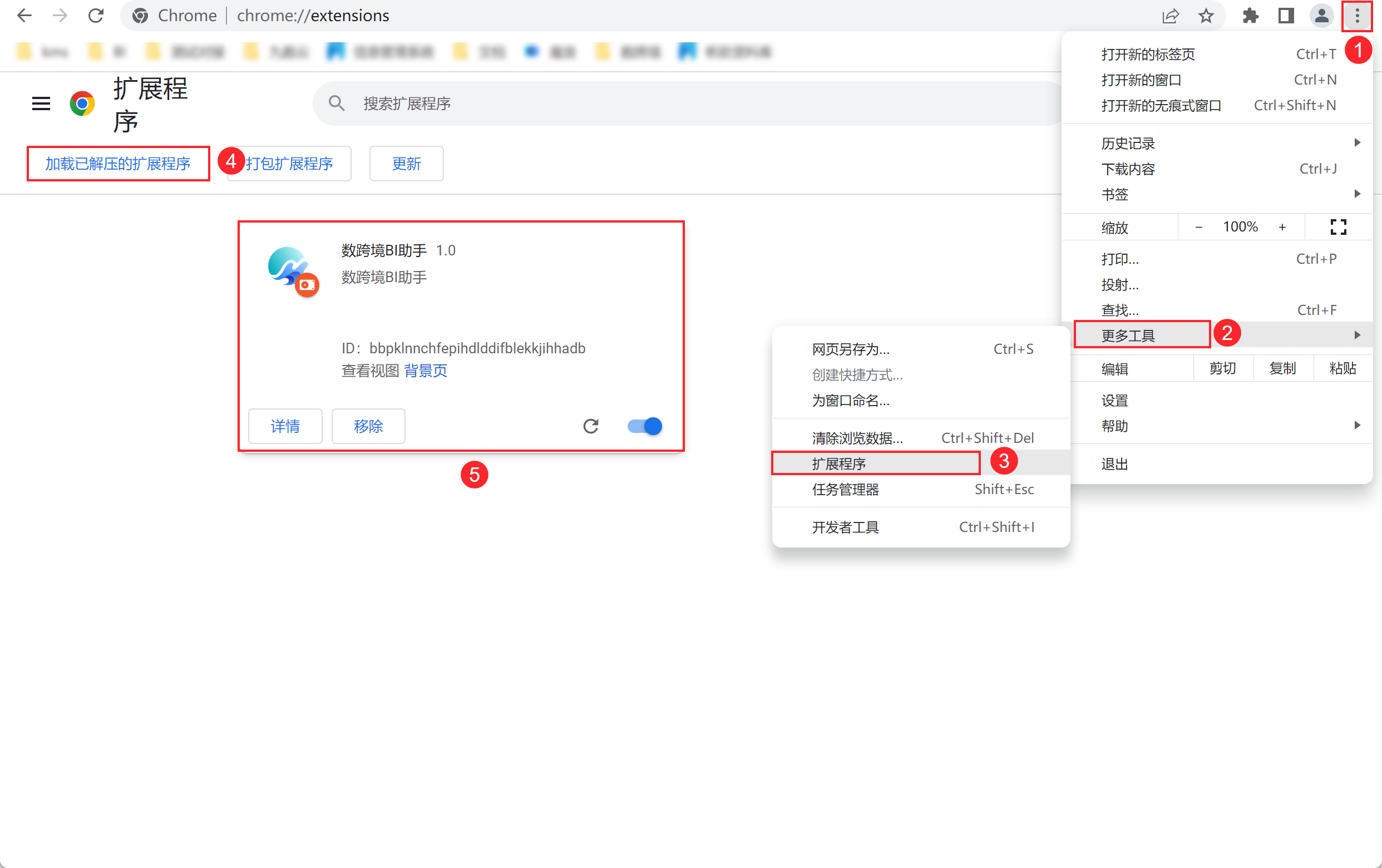Open the extensions page hamburger menu
Screen dimensions: 1382x868
(41, 103)
